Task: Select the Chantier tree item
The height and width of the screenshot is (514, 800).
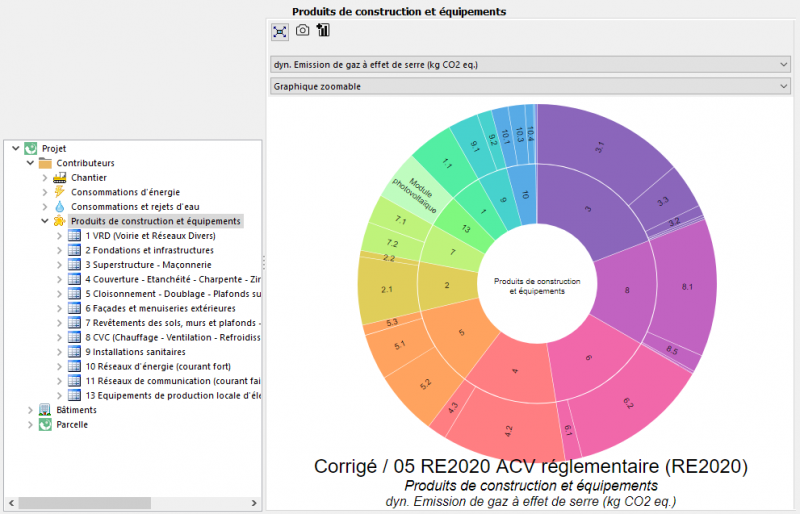Action: click(x=89, y=178)
